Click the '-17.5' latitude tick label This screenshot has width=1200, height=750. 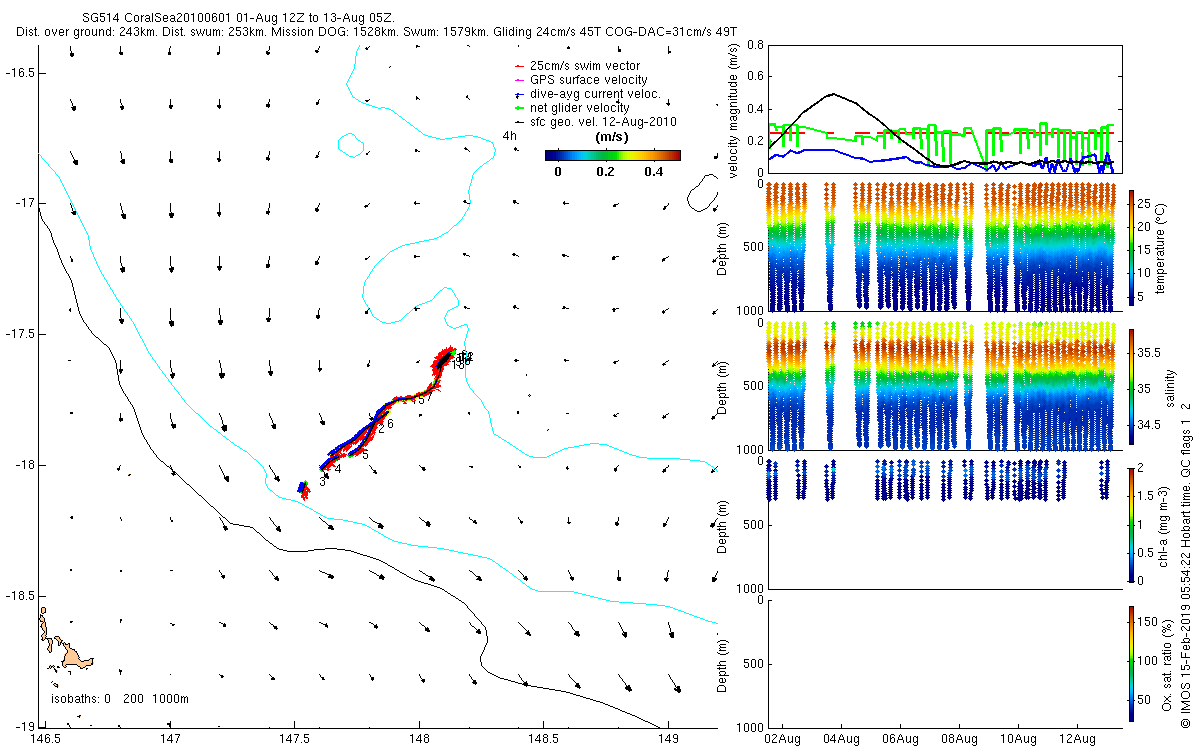tap(19, 334)
